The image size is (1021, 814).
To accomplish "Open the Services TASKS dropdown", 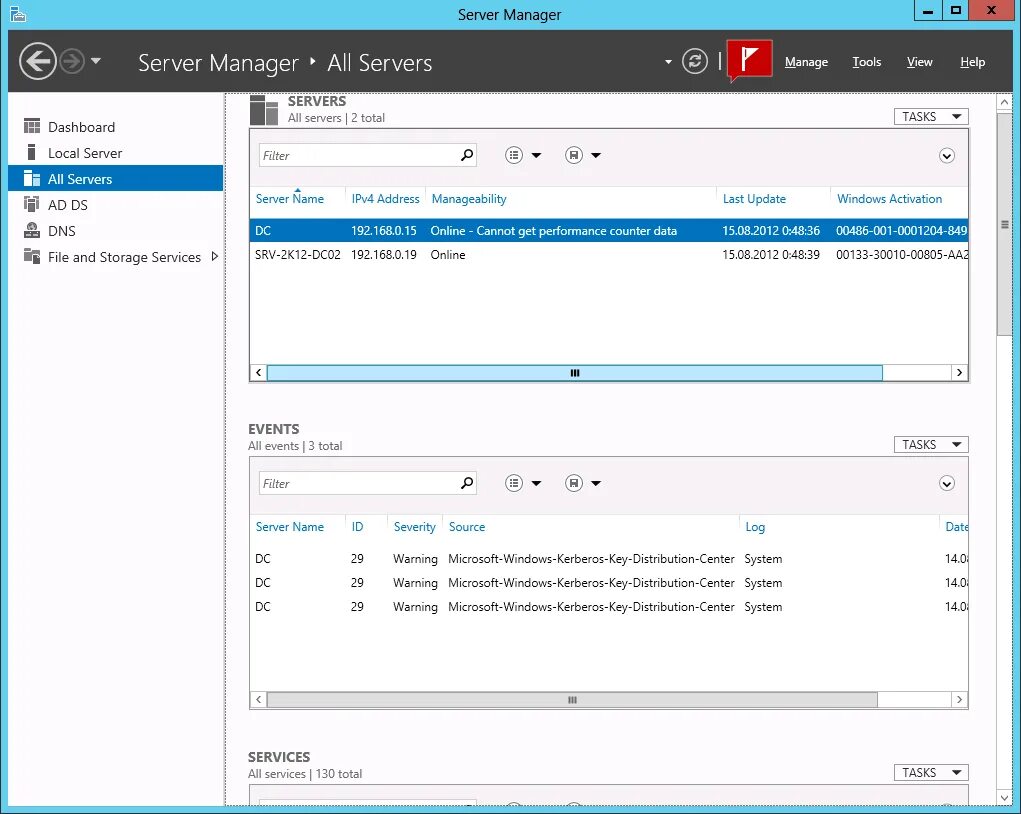I will point(930,773).
